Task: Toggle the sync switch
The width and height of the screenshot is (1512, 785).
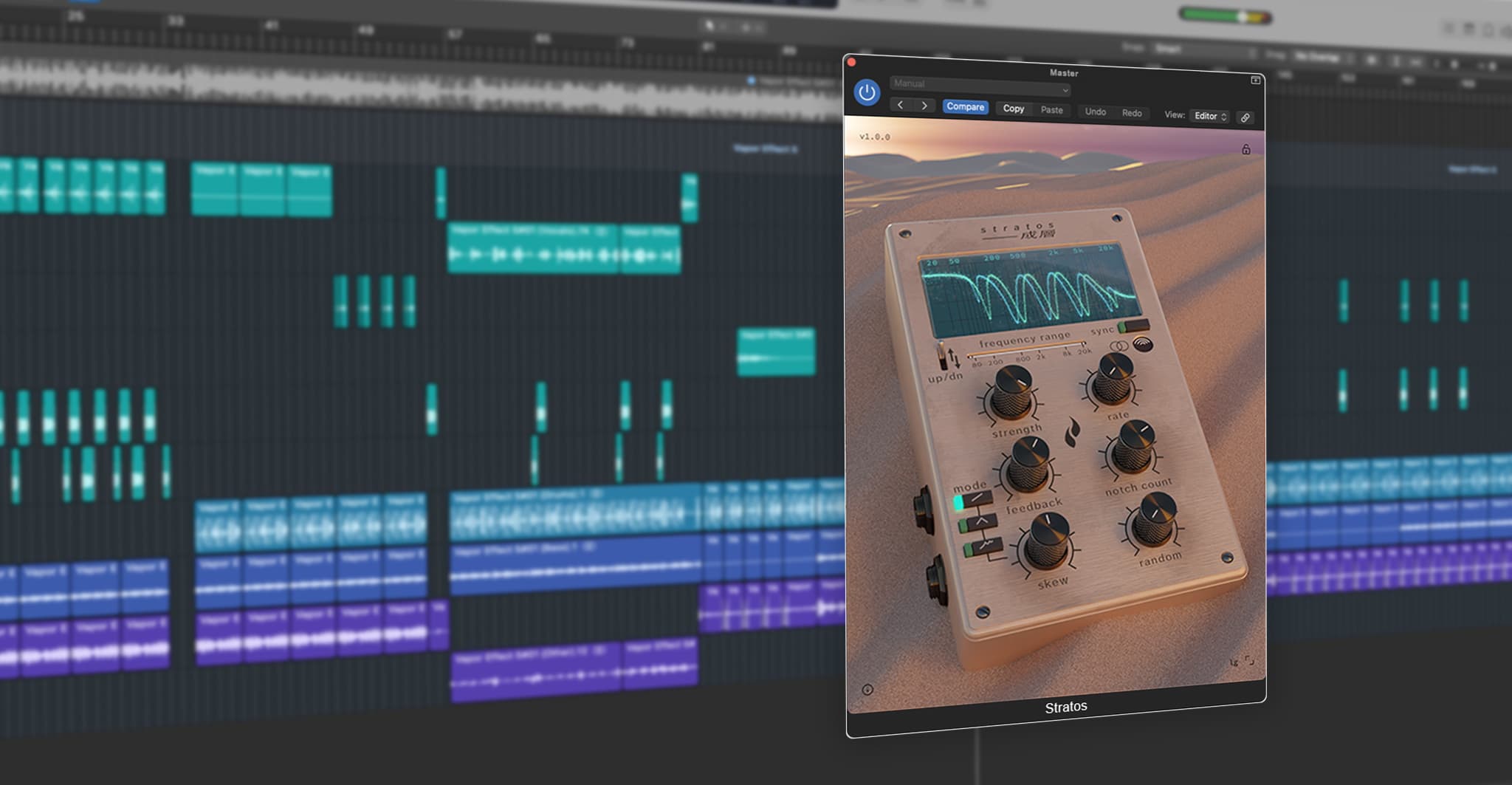Action: [1133, 326]
